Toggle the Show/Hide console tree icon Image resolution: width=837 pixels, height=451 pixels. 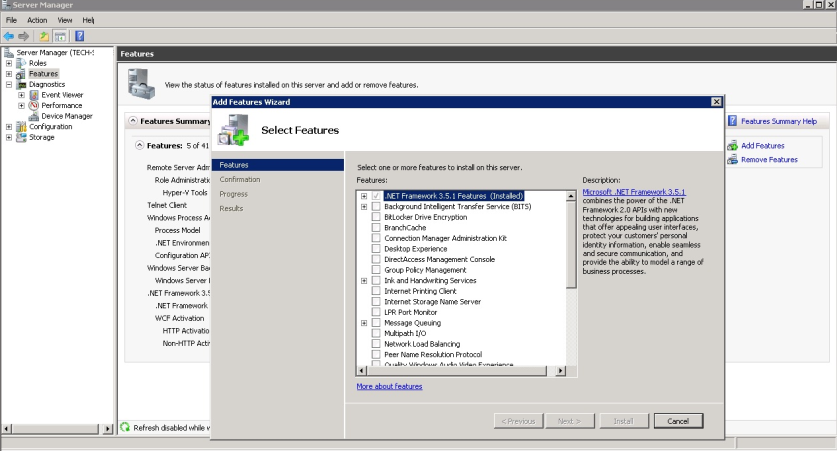point(60,36)
